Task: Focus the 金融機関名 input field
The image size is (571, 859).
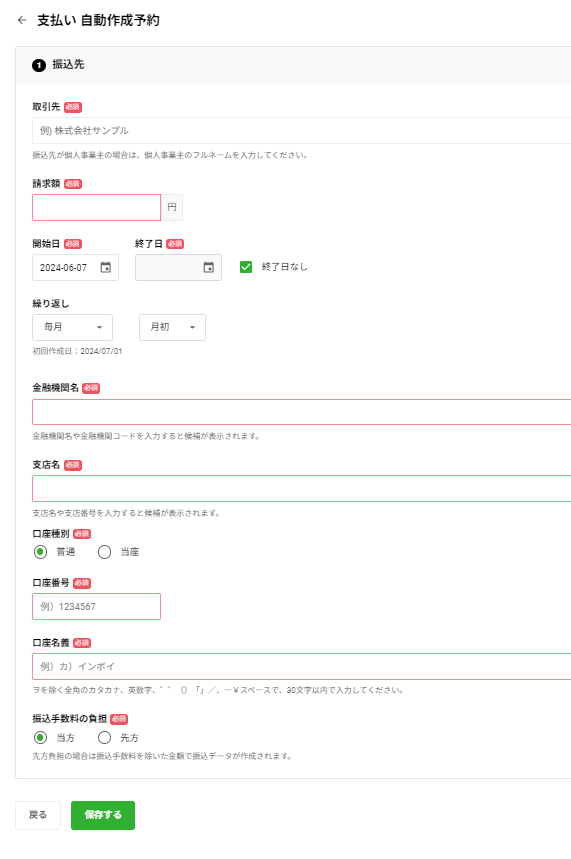Action: 301,412
